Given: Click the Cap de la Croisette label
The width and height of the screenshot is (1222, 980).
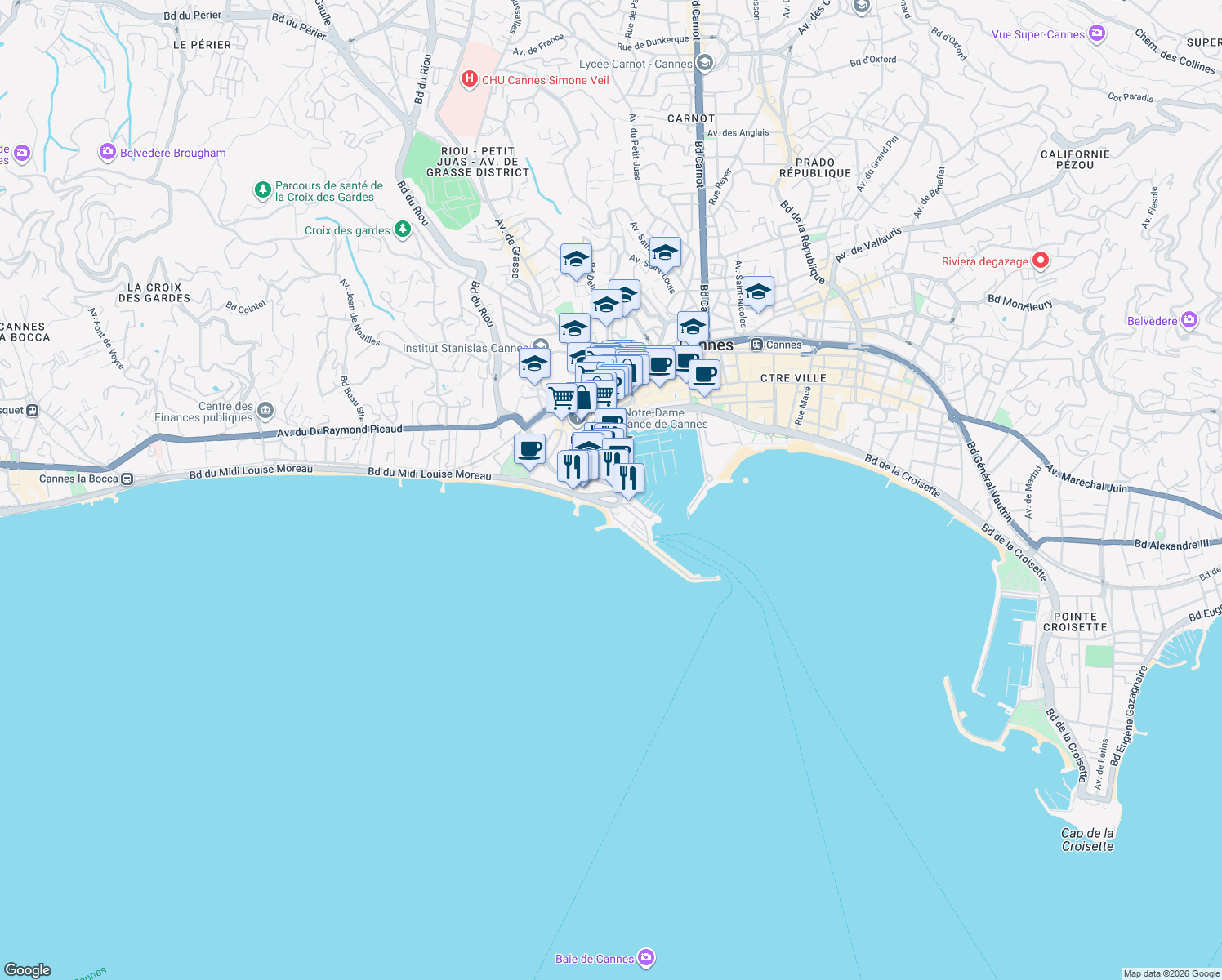Looking at the screenshot, I should click(1087, 840).
